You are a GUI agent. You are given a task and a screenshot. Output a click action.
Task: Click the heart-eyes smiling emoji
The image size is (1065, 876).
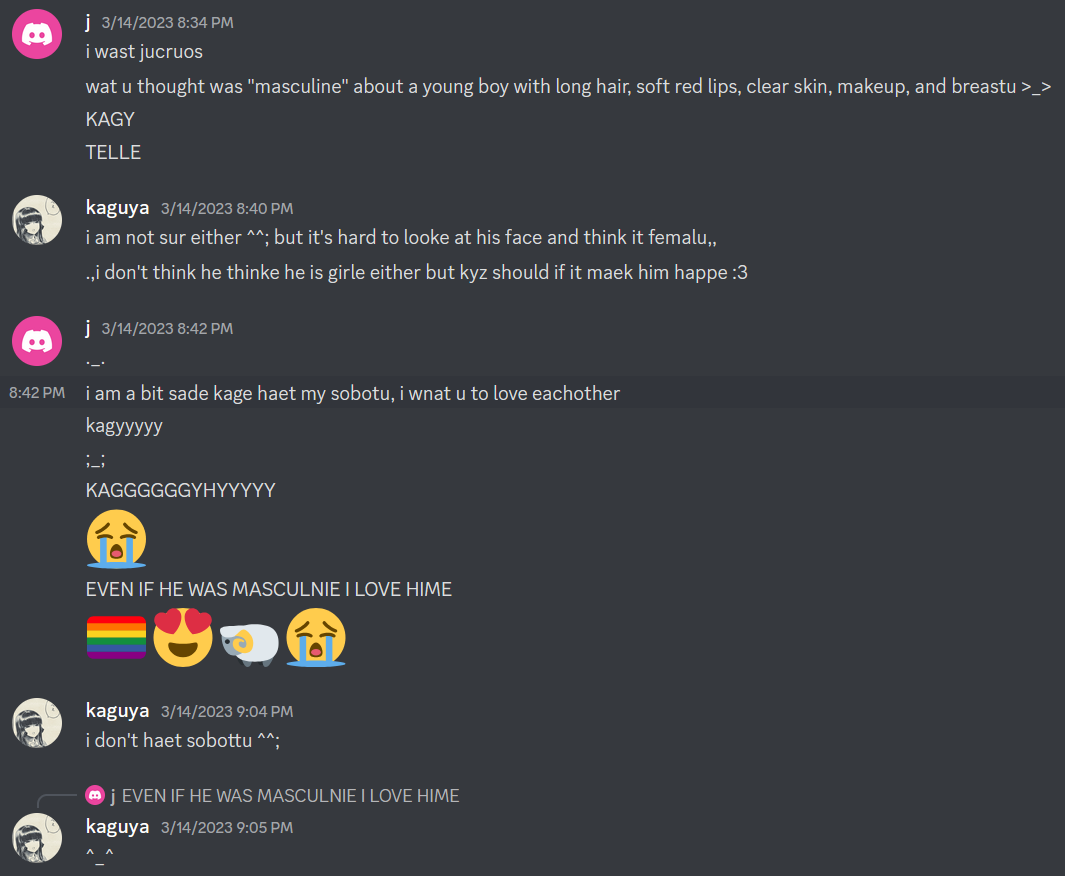point(183,638)
